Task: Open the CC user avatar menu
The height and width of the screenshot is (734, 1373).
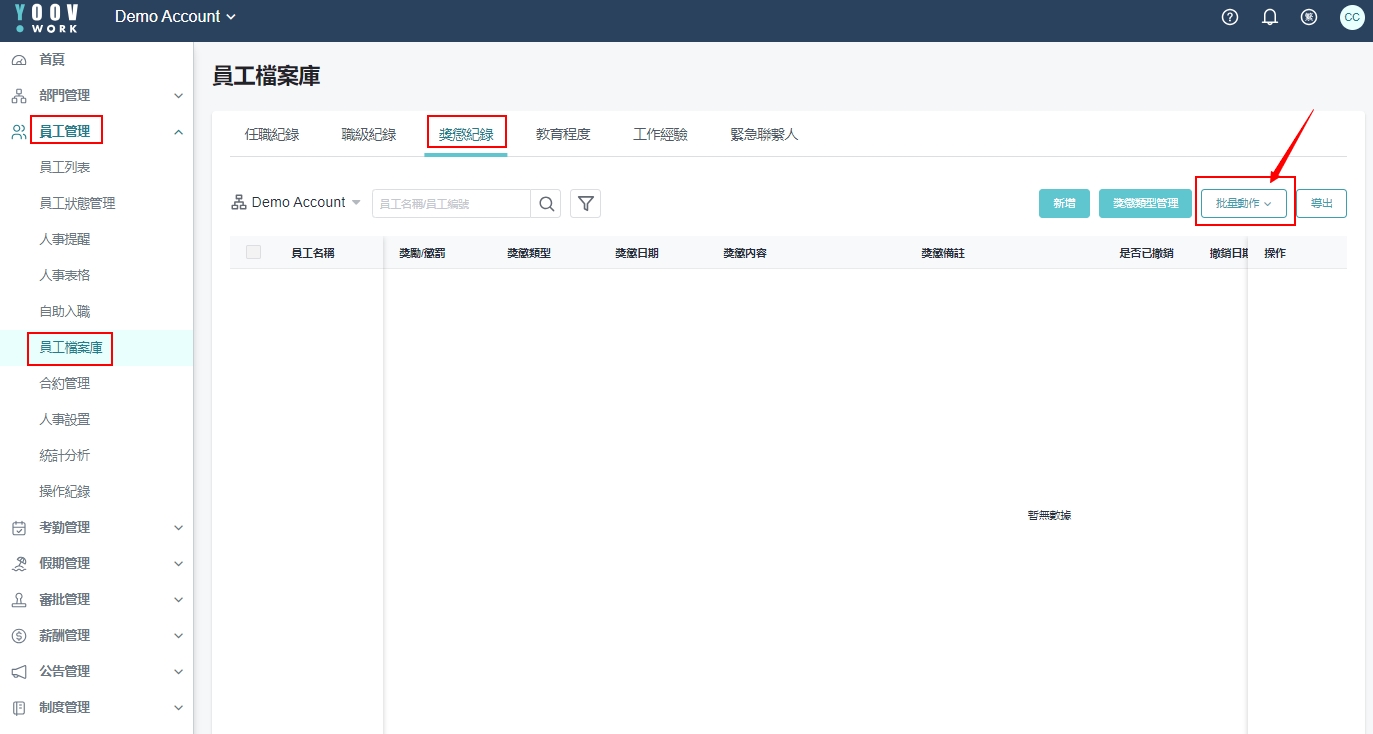Action: (1351, 17)
